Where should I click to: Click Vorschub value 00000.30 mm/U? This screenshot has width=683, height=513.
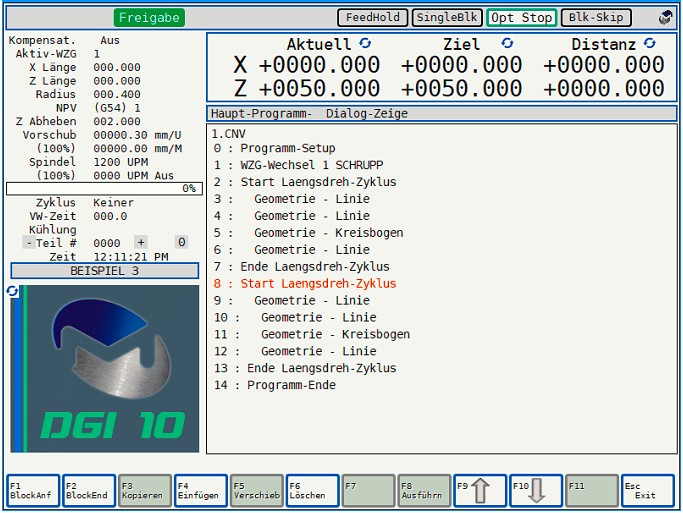137,135
